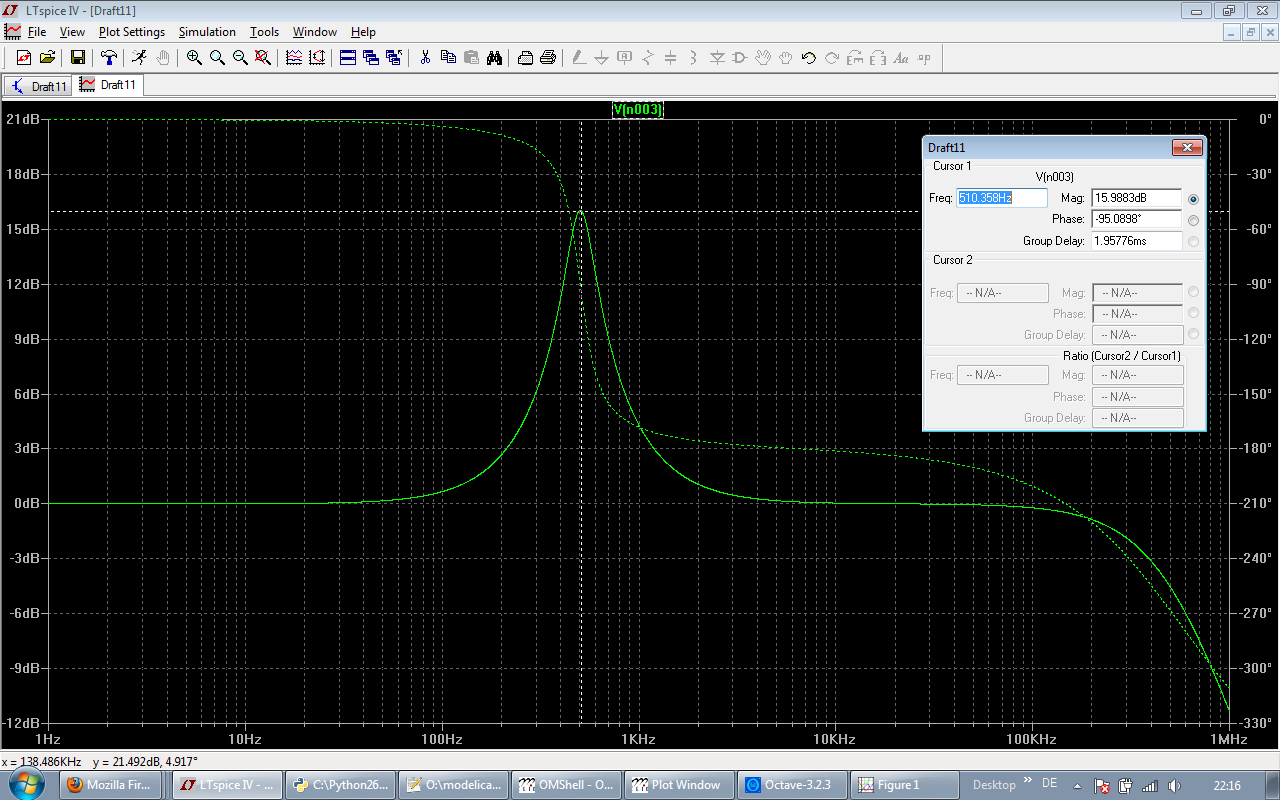The width and height of the screenshot is (1280, 800).
Task: Switch to Octave-3.2.3 in the taskbar
Action: coord(790,785)
